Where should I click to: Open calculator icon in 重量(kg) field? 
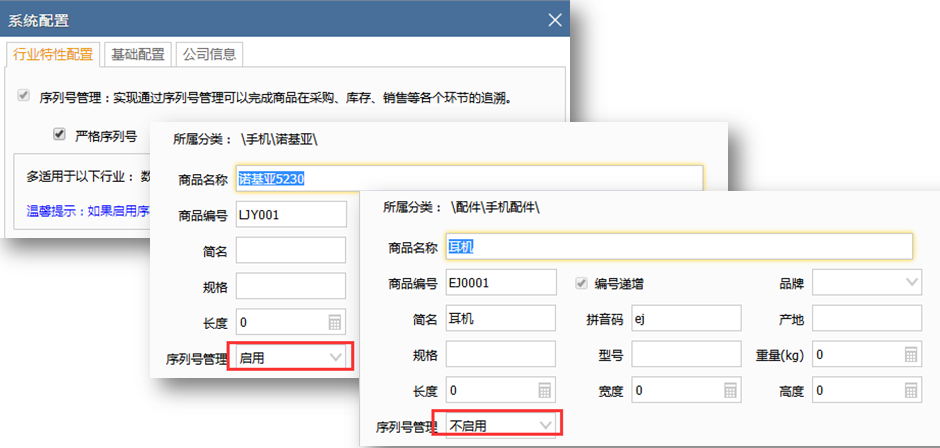911,355
